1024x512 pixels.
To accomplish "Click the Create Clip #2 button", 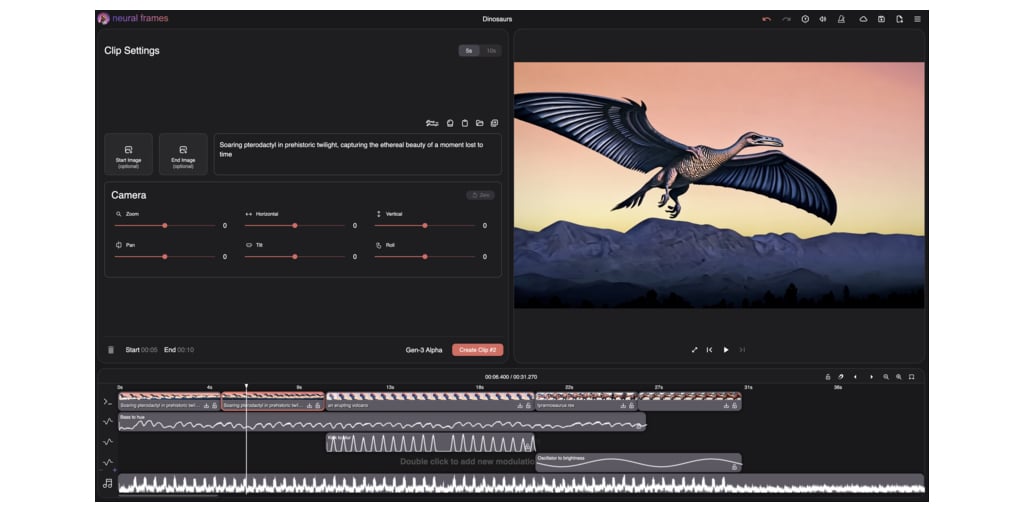I will 477,350.
